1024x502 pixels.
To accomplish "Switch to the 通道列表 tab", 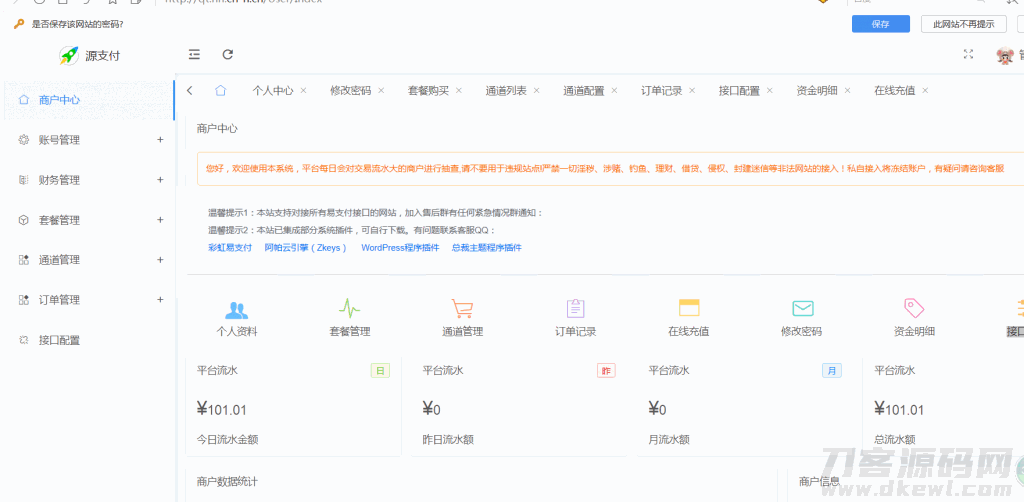I will pos(506,91).
